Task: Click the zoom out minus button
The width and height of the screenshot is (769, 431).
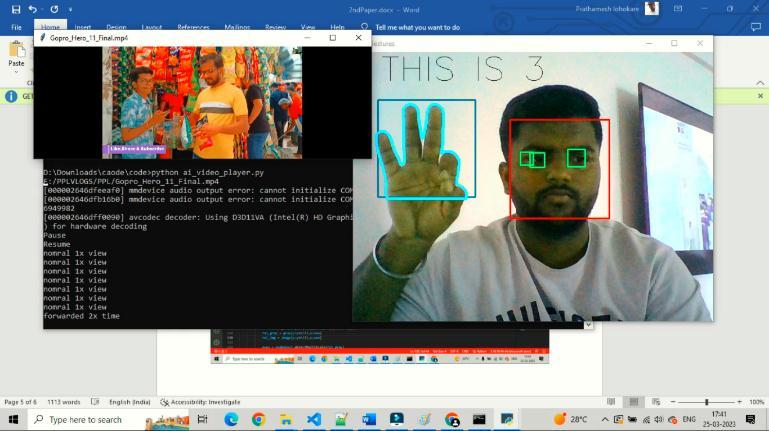Action: (x=673, y=402)
